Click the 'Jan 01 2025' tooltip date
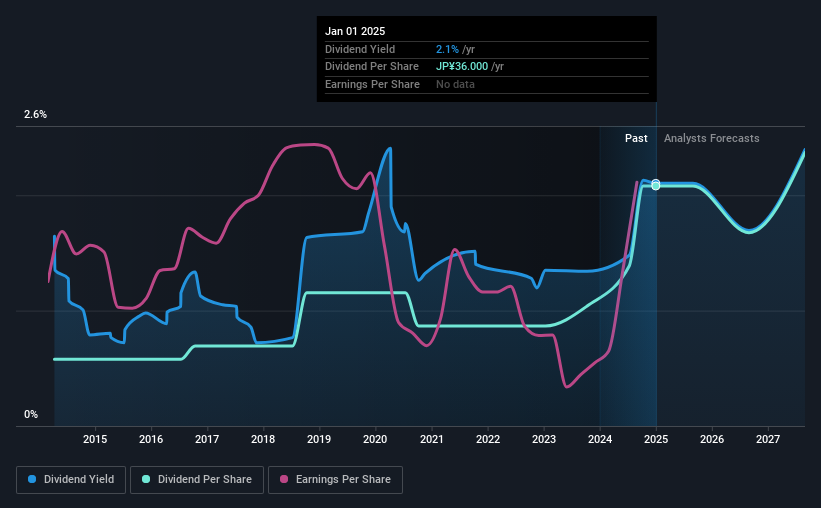This screenshot has width=821, height=508. [355, 31]
